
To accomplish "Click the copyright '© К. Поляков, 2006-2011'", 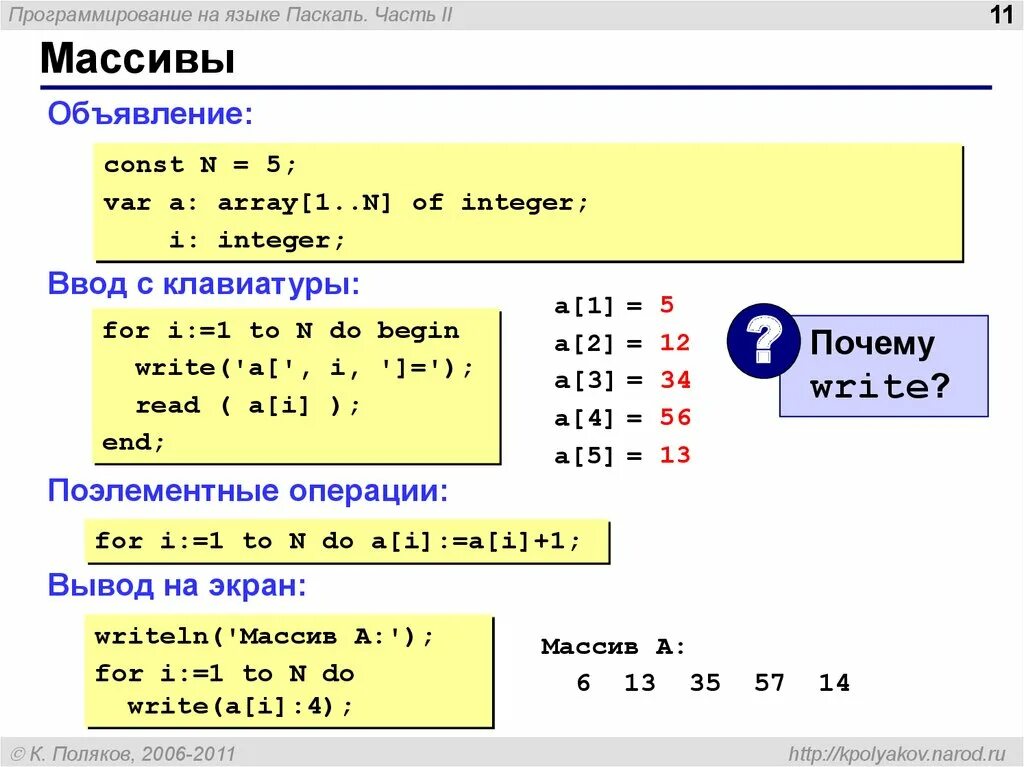I will (123, 754).
